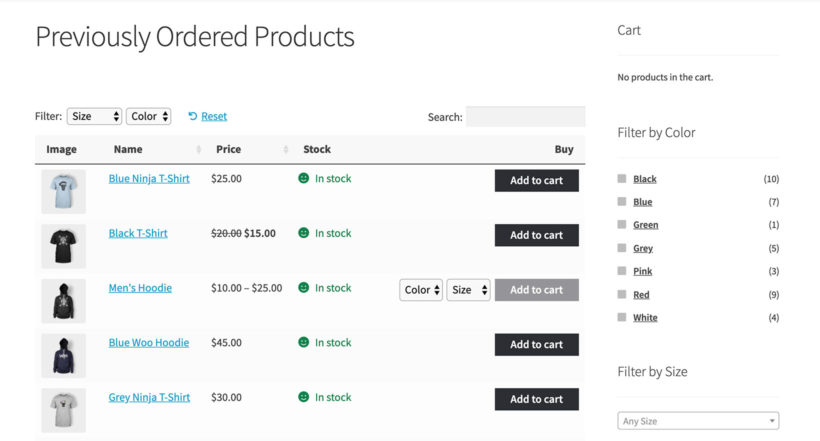The height and width of the screenshot is (441, 820).
Task: Check the Green color filter box
Action: (622, 224)
